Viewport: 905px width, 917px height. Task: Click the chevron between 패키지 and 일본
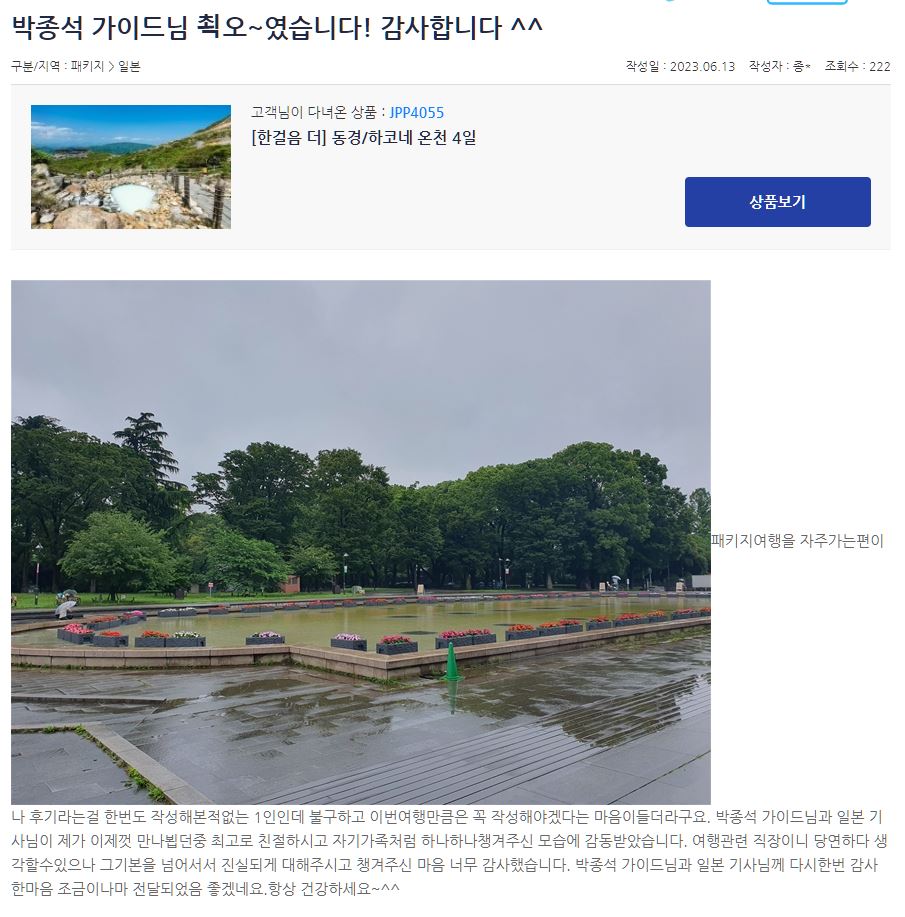[x=111, y=67]
